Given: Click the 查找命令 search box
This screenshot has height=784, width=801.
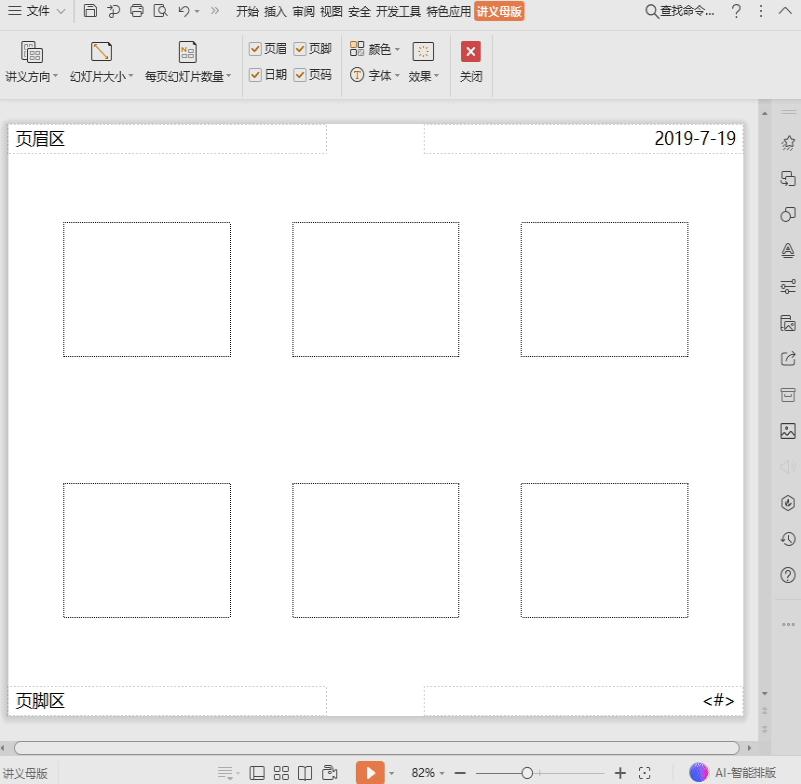Looking at the screenshot, I should [679, 11].
